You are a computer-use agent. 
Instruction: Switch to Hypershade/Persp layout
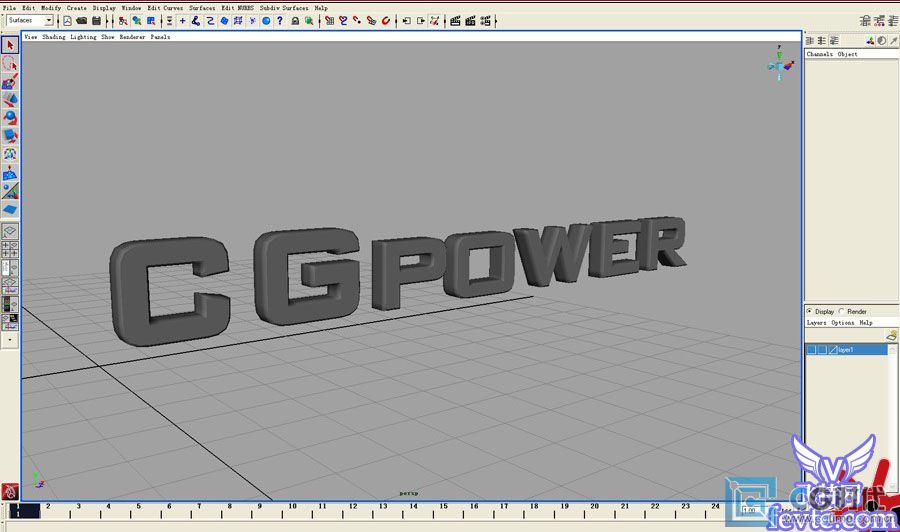pos(10,304)
